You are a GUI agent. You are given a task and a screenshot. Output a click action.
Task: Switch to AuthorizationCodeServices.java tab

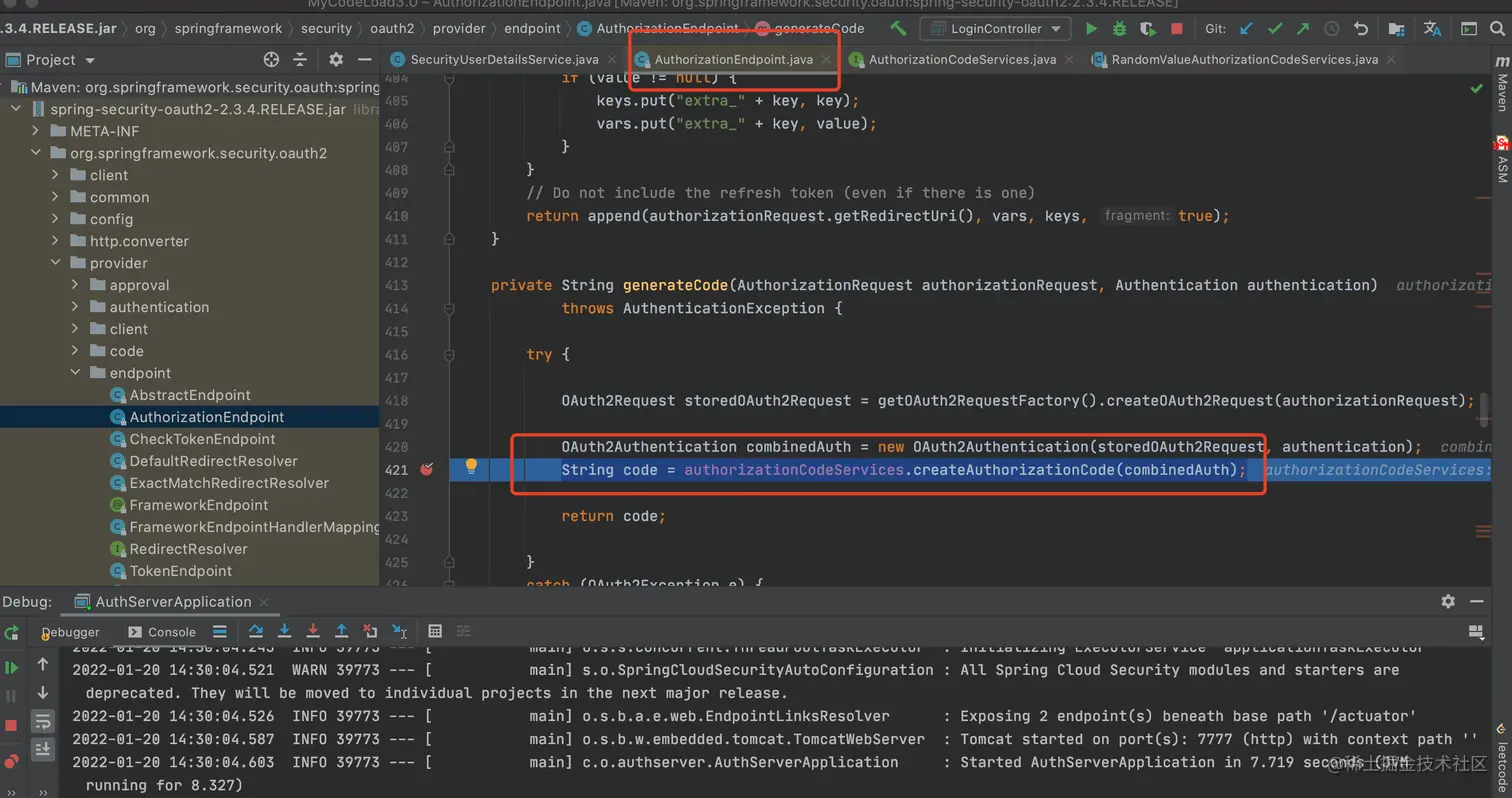click(960, 60)
